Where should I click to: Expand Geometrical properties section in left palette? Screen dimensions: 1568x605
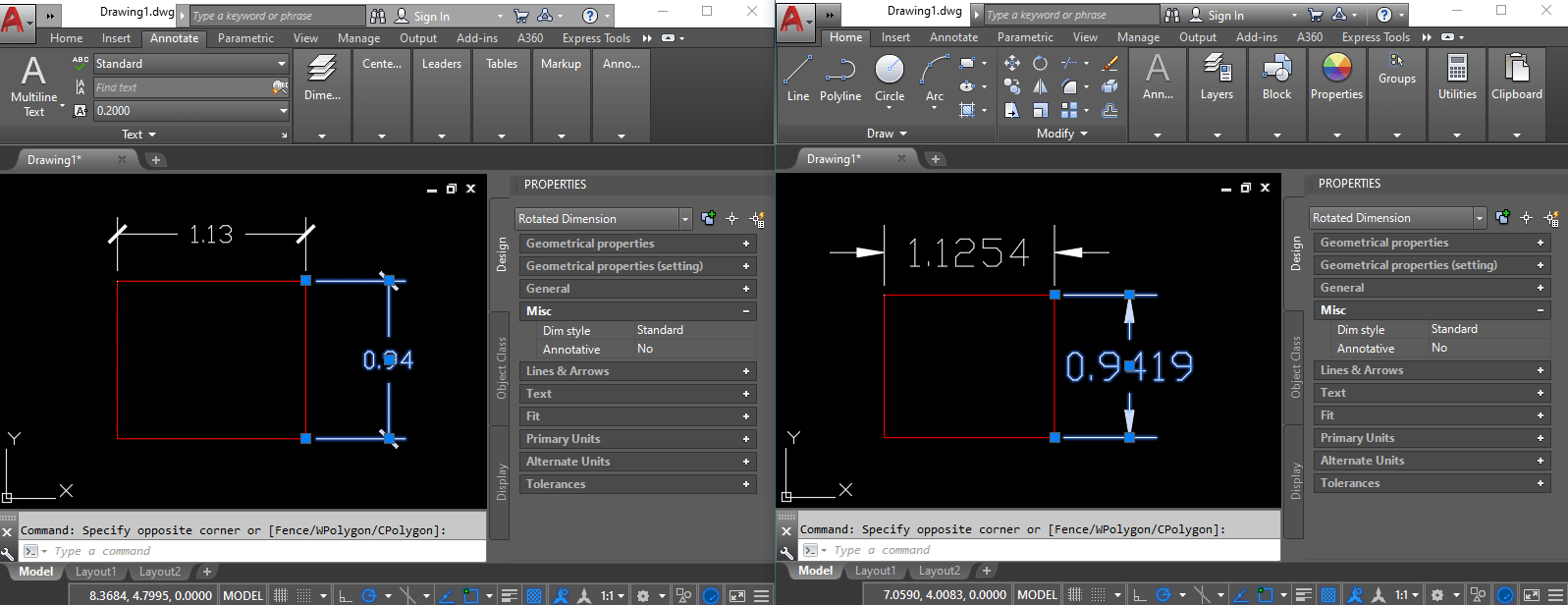pyautogui.click(x=637, y=244)
